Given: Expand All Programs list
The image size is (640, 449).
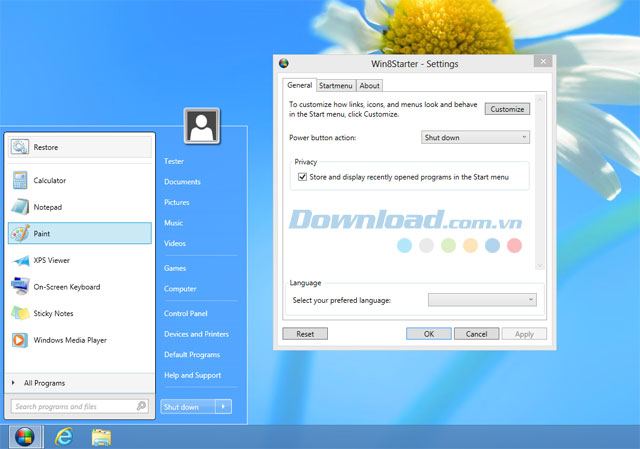Looking at the screenshot, I should pos(44,383).
